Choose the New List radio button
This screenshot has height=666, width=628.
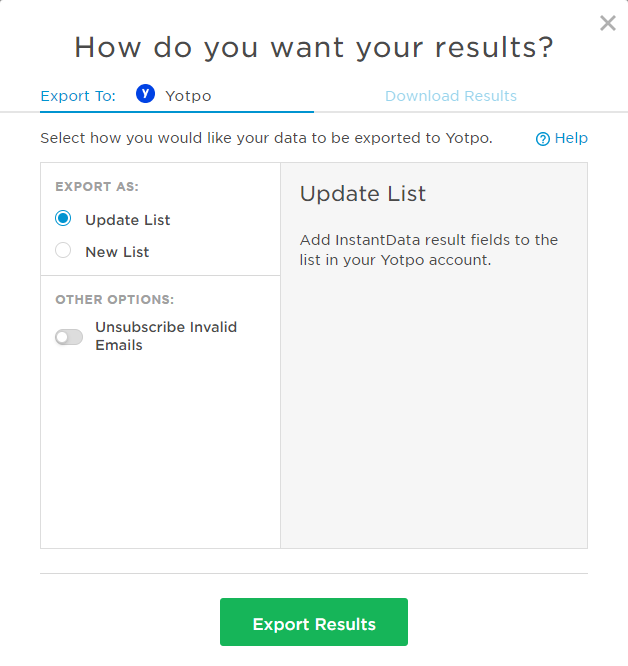pyautogui.click(x=64, y=251)
